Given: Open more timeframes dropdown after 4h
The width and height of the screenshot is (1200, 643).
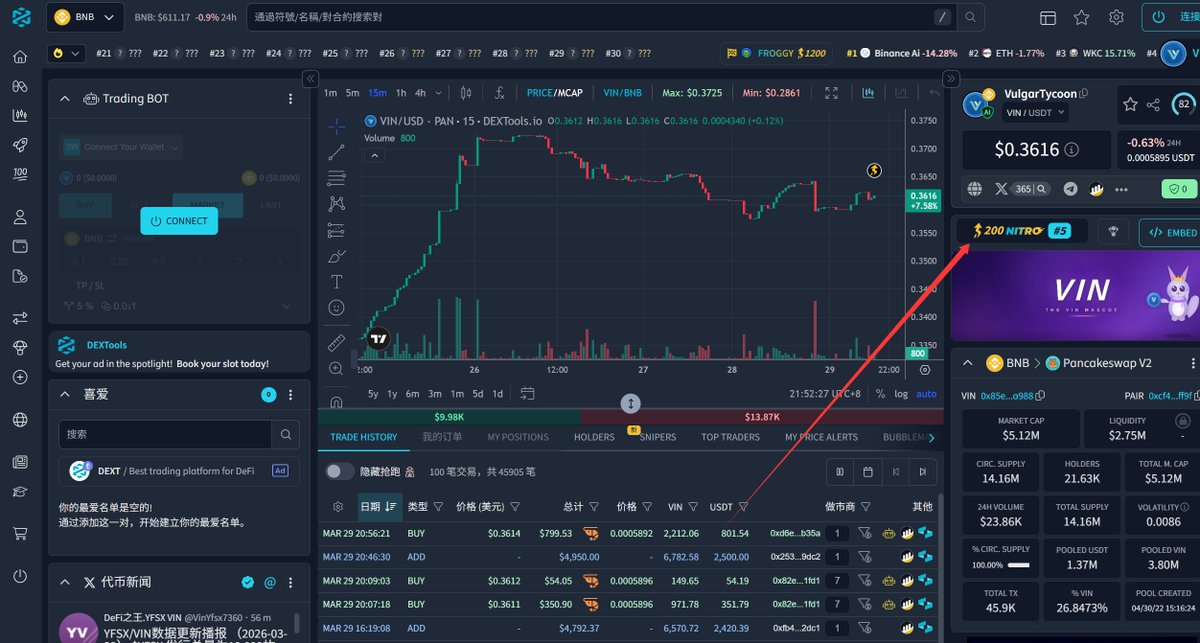Looking at the screenshot, I should click(438, 93).
